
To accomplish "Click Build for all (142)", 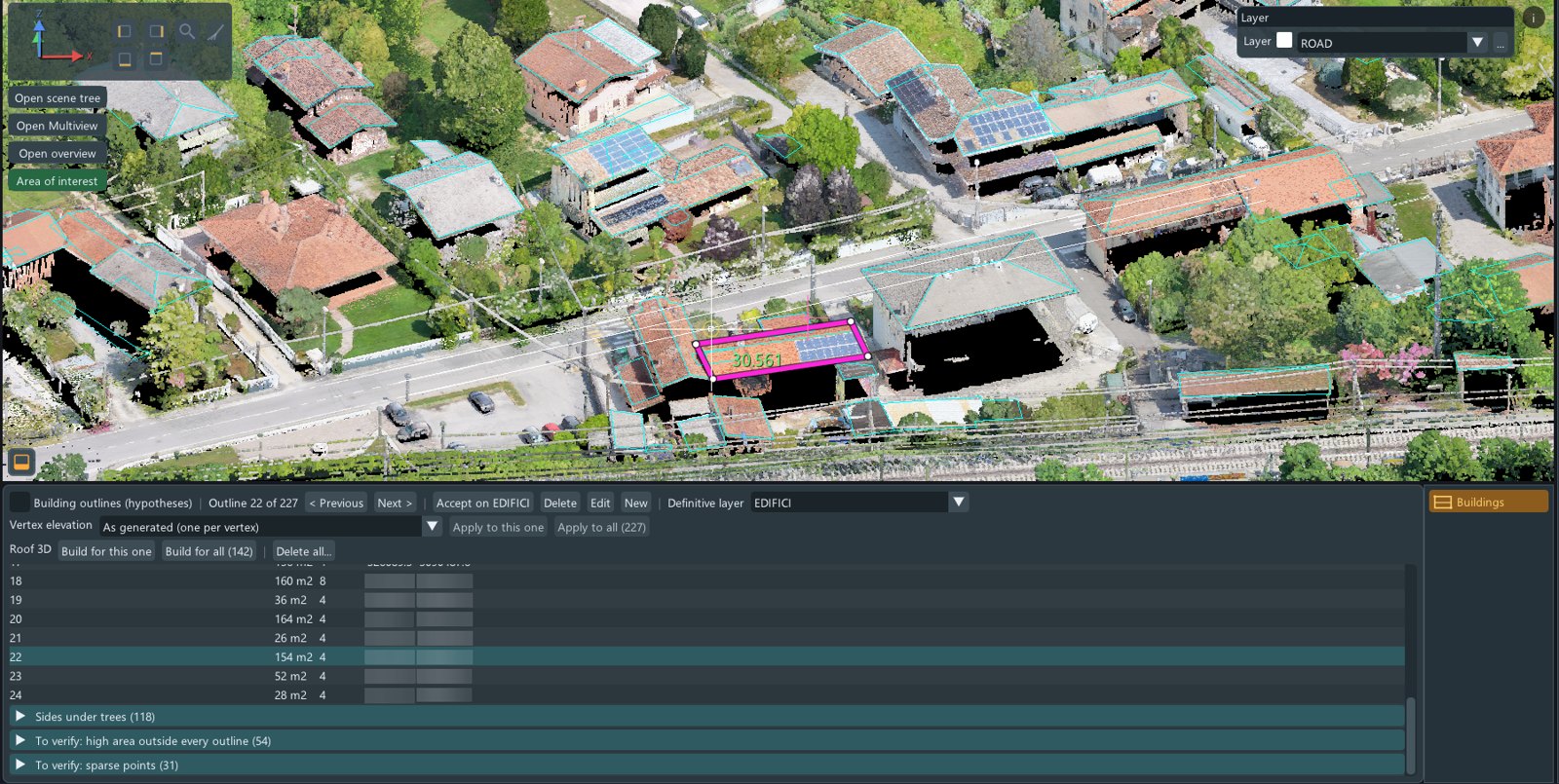I will tap(209, 551).
